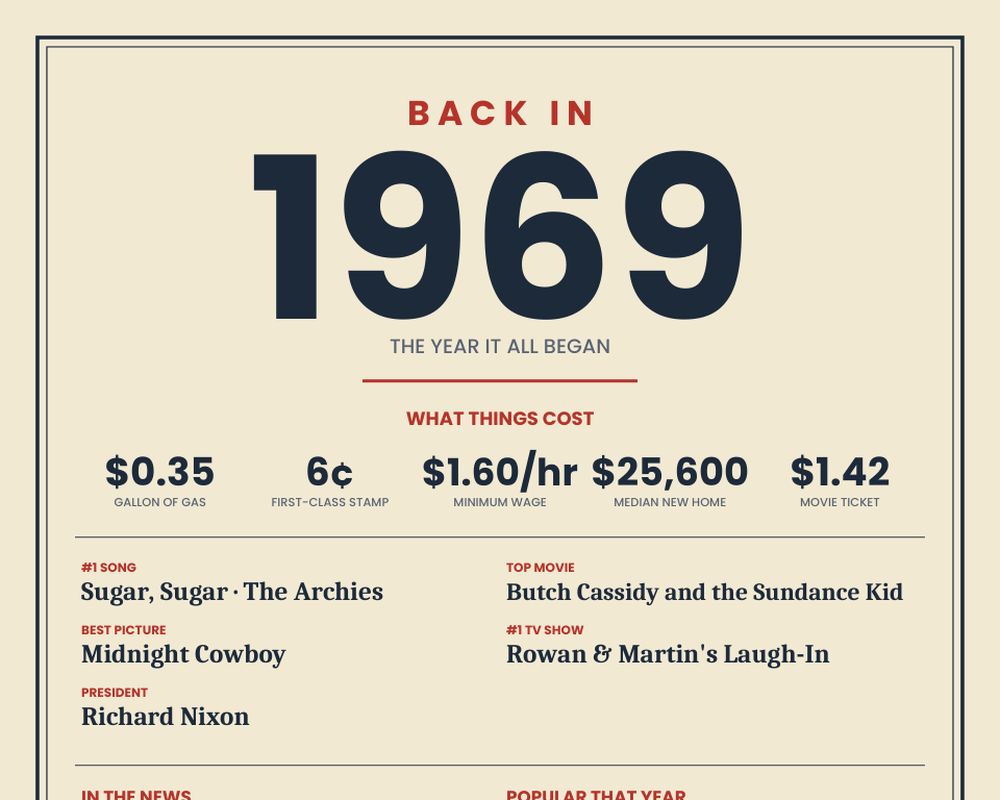The image size is (1000, 800).
Task: Click the $1.60/hr minimum wage figure
Action: tap(500, 471)
